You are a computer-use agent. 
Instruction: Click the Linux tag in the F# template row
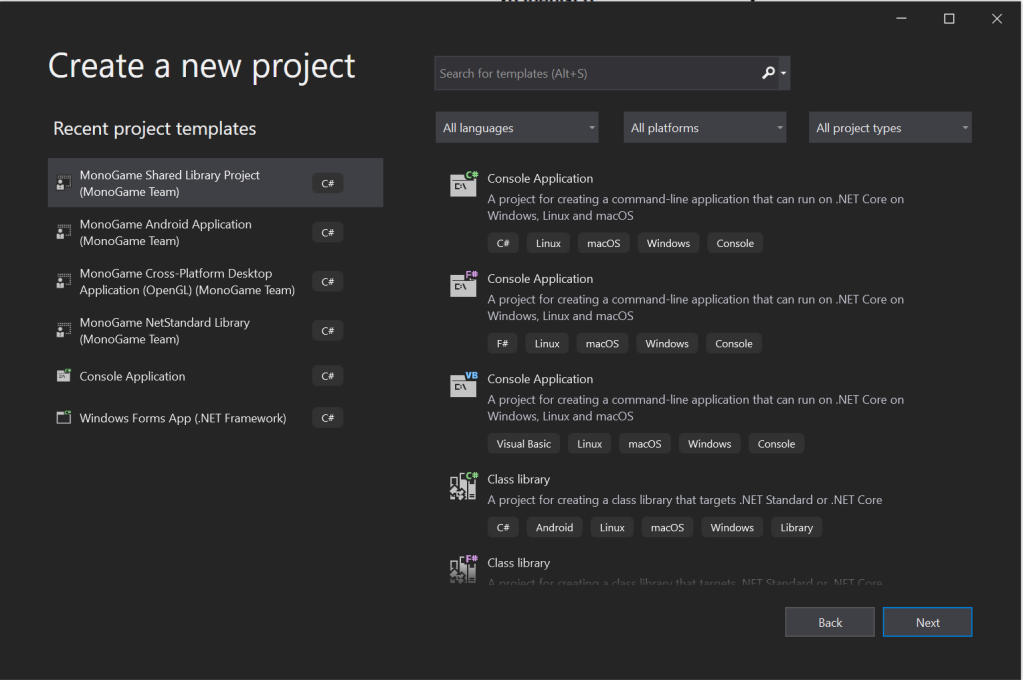(x=547, y=343)
